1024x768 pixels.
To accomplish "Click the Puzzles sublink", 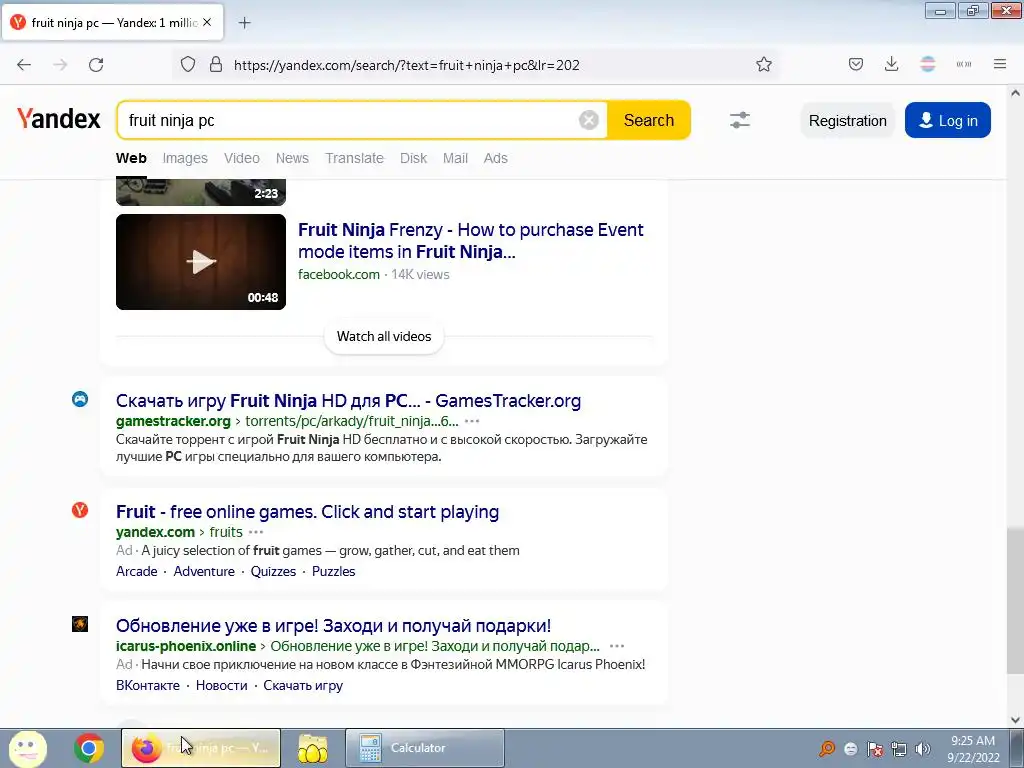I will [333, 571].
